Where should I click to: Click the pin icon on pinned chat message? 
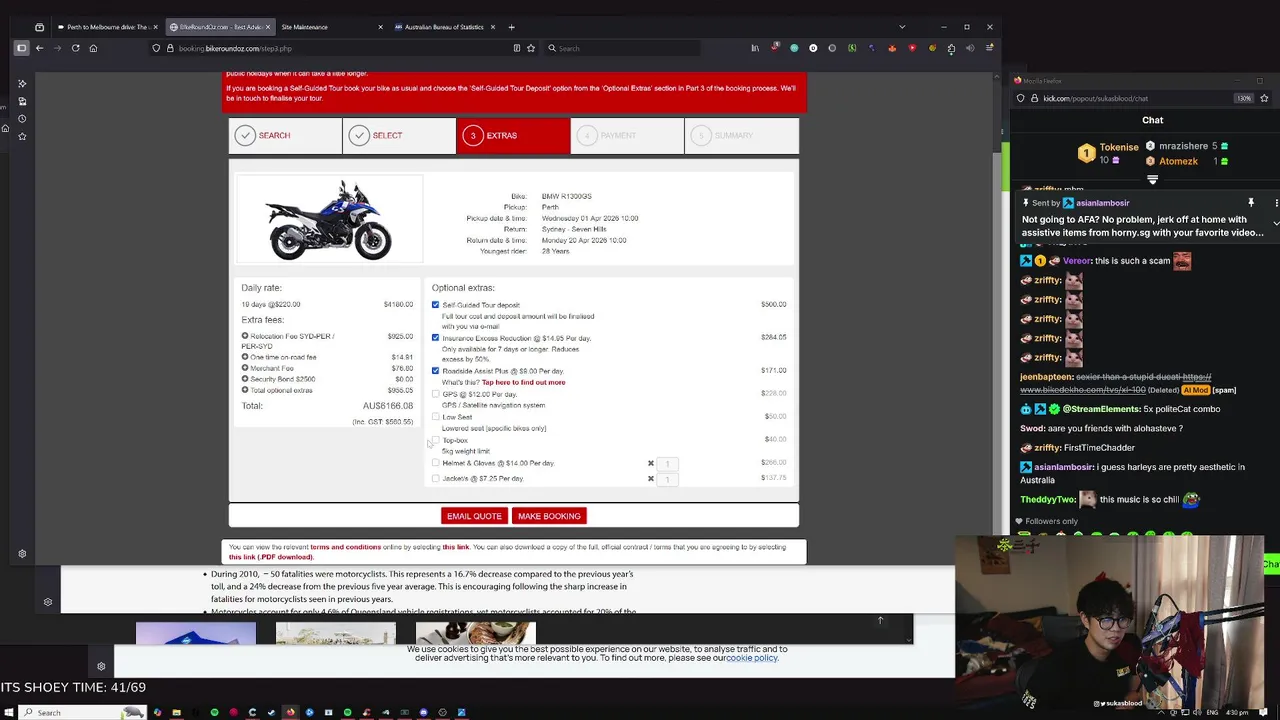click(x=1250, y=203)
